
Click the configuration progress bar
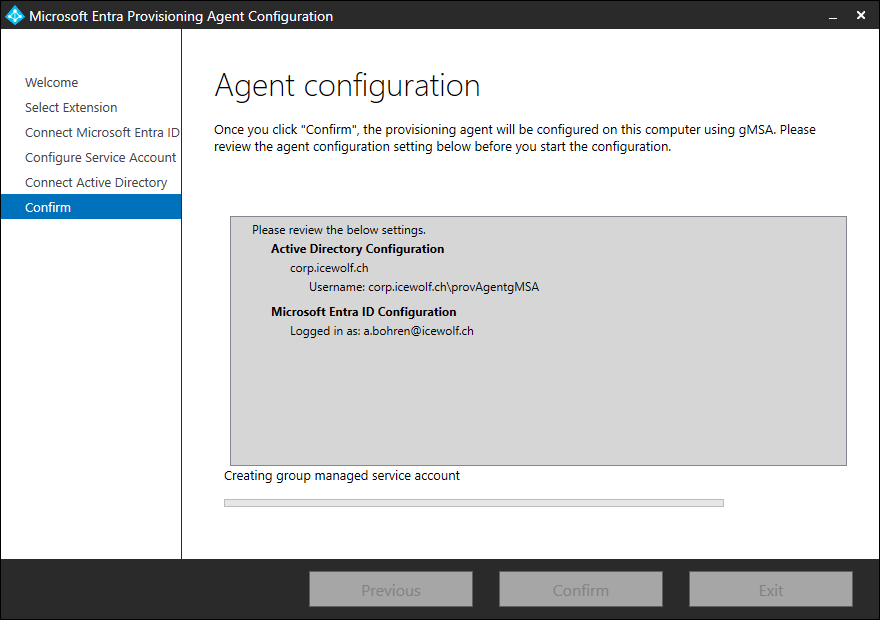click(x=473, y=503)
